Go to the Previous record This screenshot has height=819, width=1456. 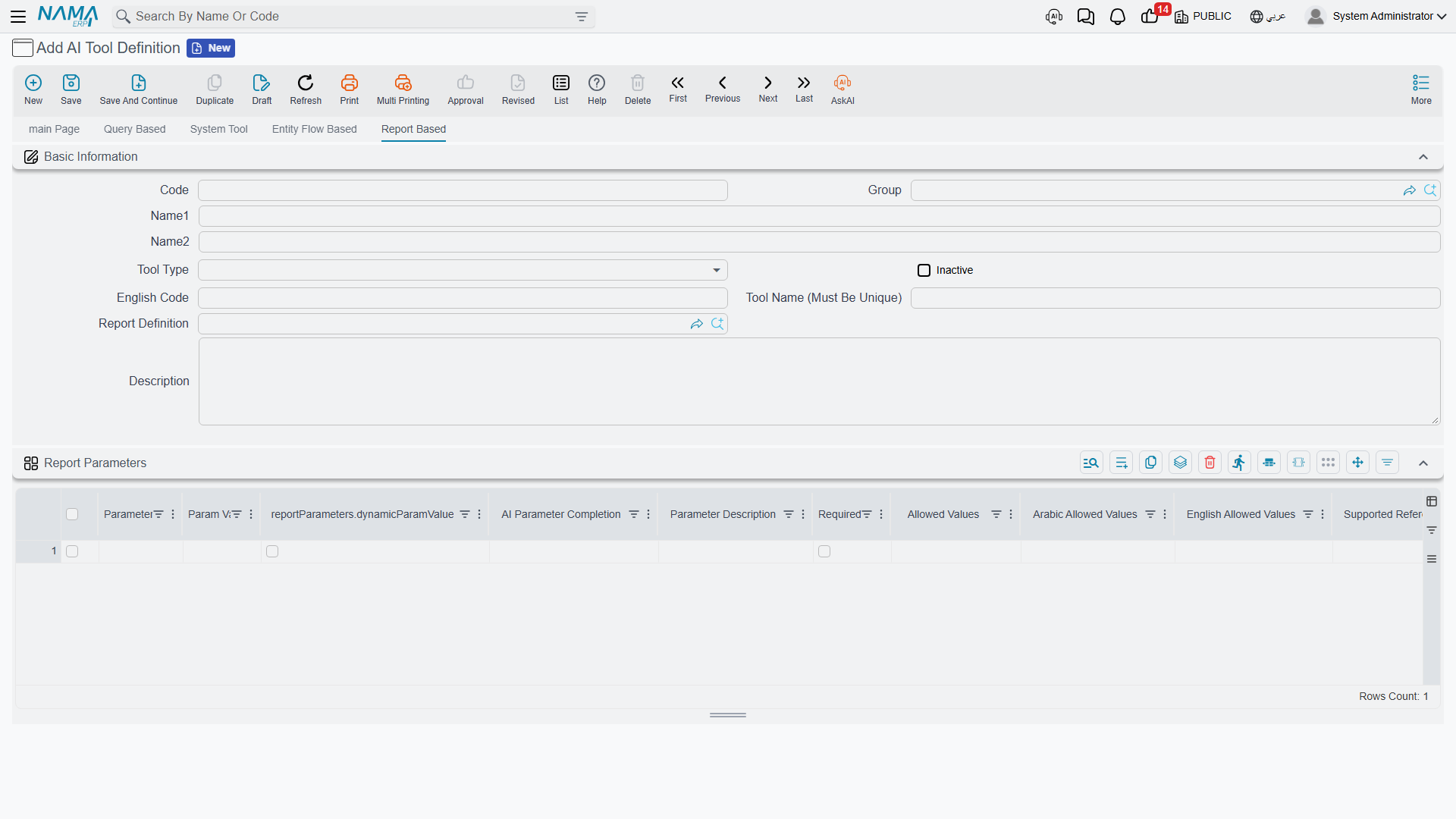pos(723,89)
